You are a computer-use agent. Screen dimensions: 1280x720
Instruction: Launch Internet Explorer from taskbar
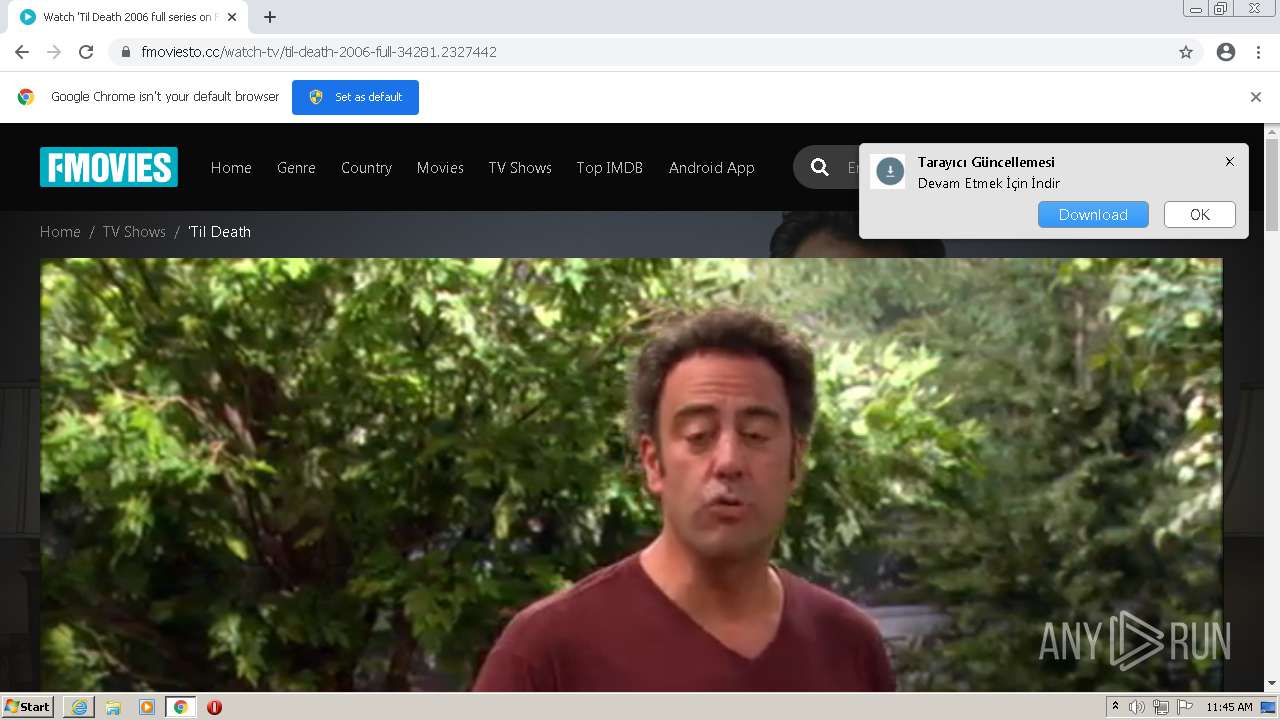coord(79,707)
